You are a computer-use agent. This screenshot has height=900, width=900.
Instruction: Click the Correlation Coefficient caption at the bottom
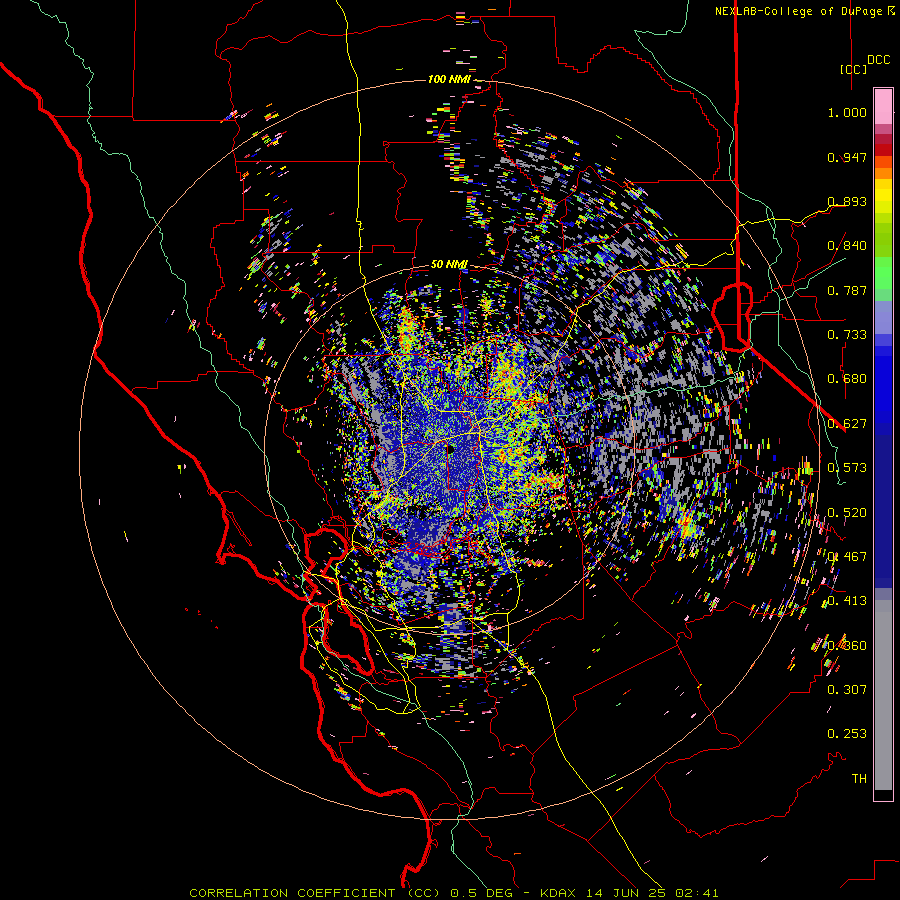click(453, 893)
